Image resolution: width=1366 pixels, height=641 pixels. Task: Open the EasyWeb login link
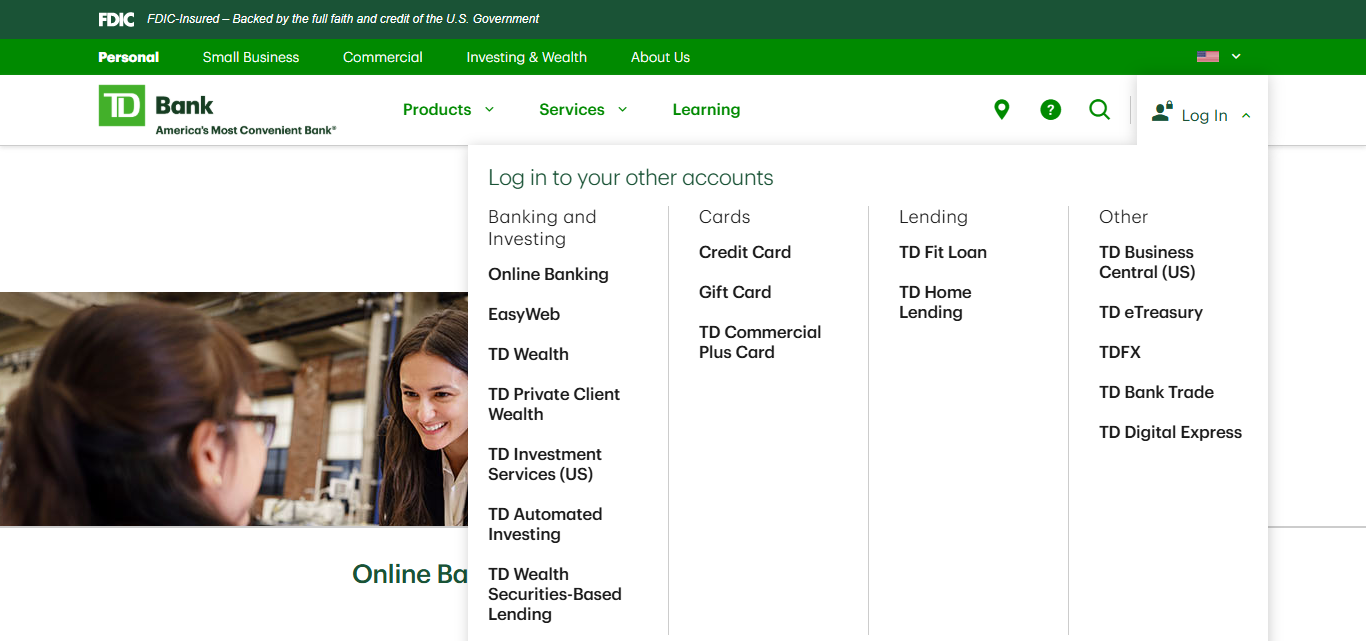(524, 314)
